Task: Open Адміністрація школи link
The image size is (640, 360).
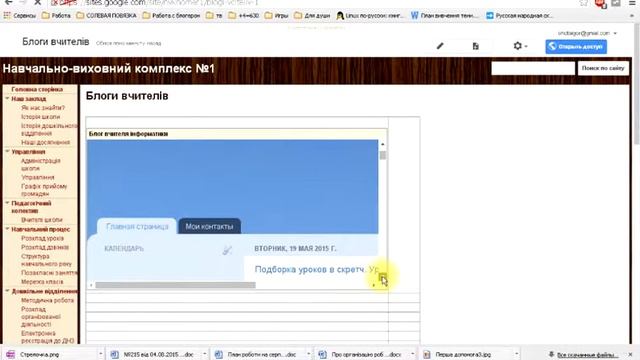Action: [x=40, y=164]
